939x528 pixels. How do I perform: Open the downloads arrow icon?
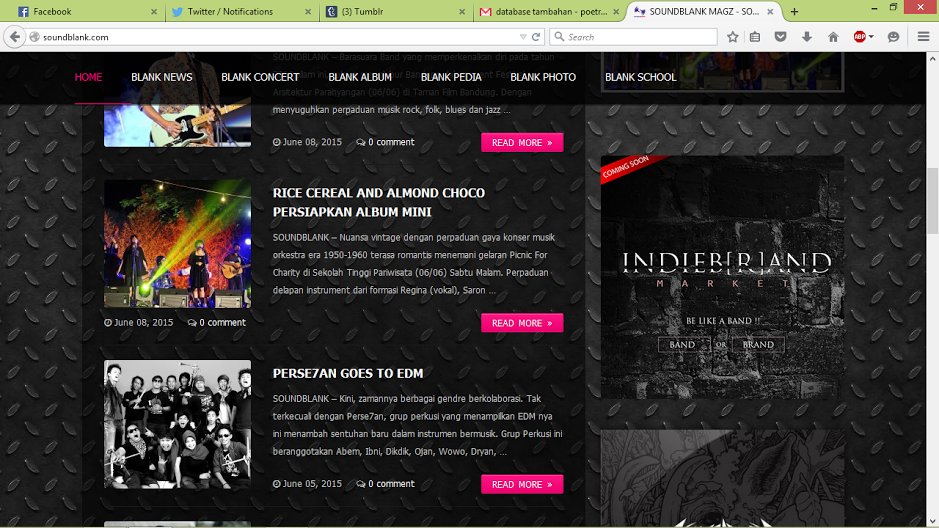click(807, 37)
